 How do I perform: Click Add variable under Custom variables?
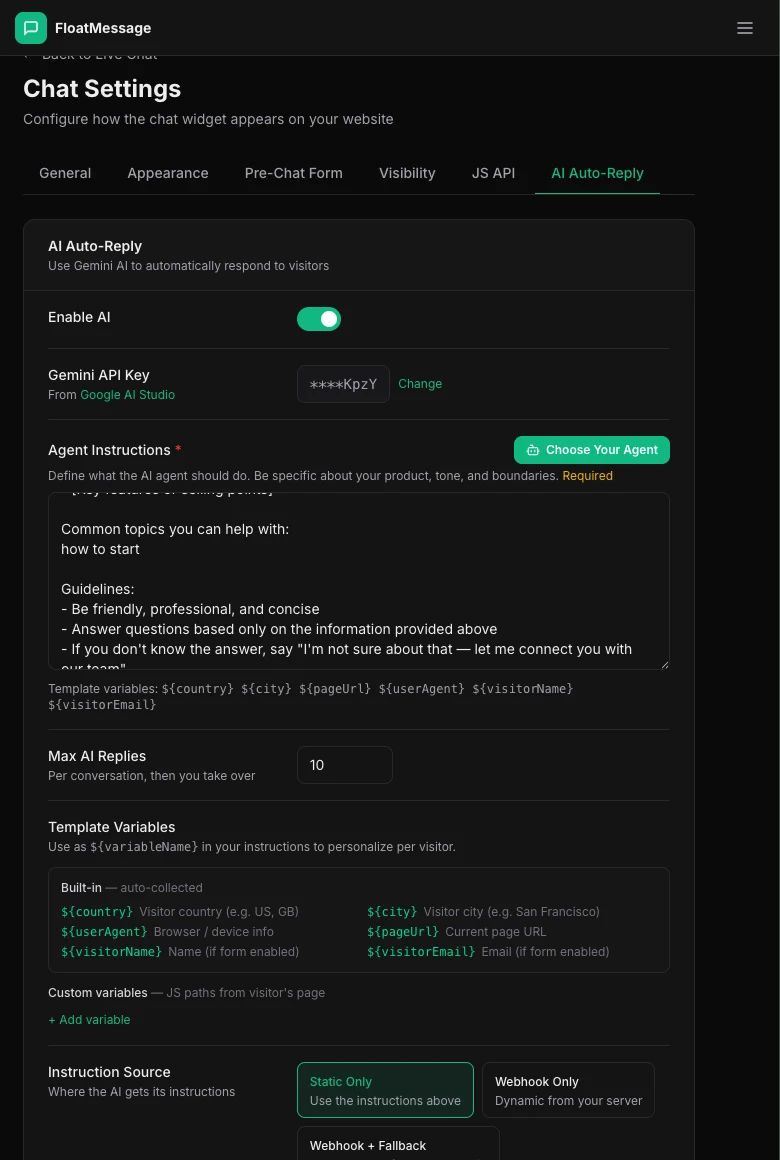pyautogui.click(x=89, y=1019)
